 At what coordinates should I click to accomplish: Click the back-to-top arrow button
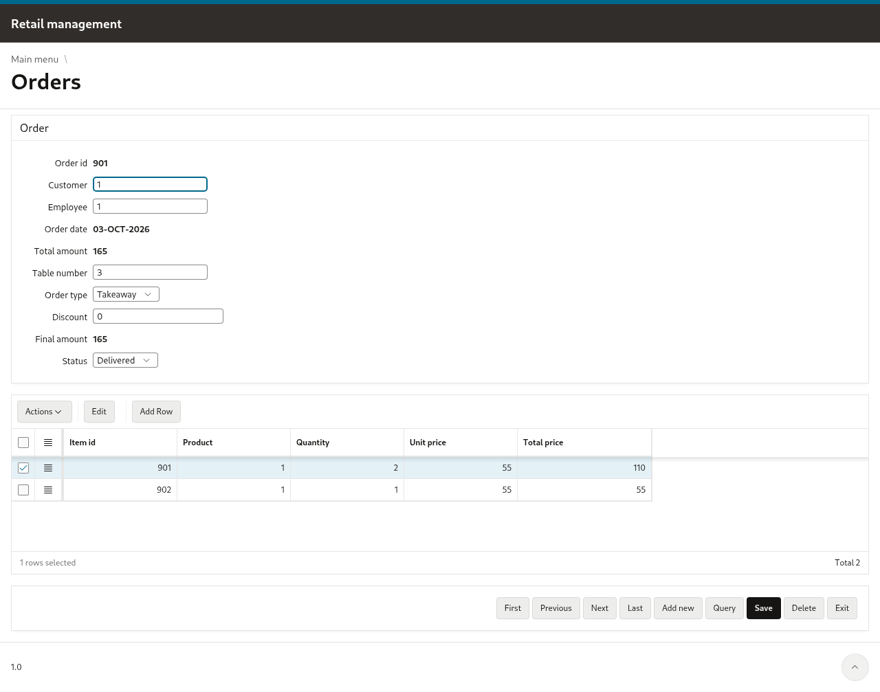855,667
